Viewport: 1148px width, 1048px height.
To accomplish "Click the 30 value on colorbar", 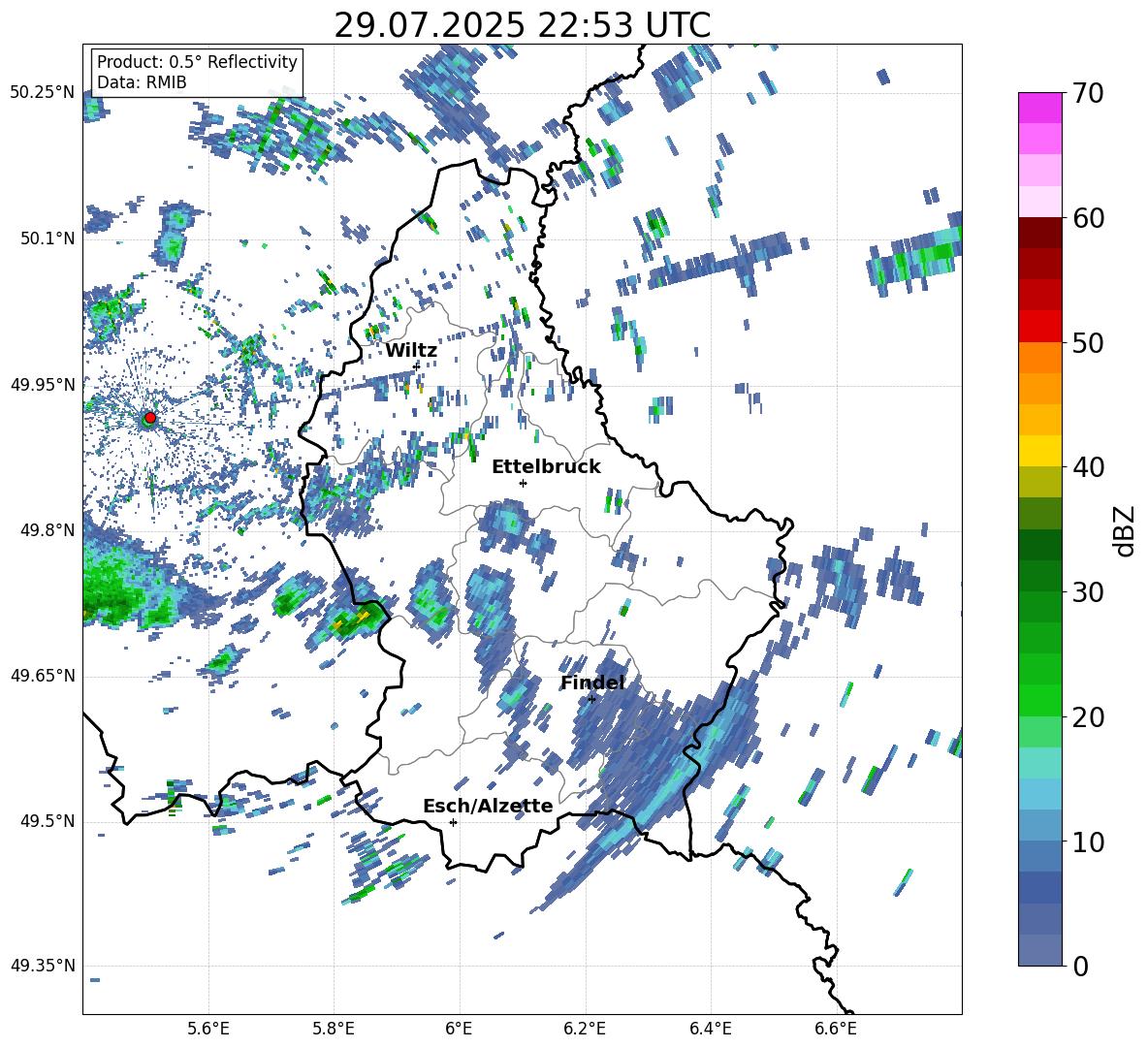I will [x=1088, y=592].
